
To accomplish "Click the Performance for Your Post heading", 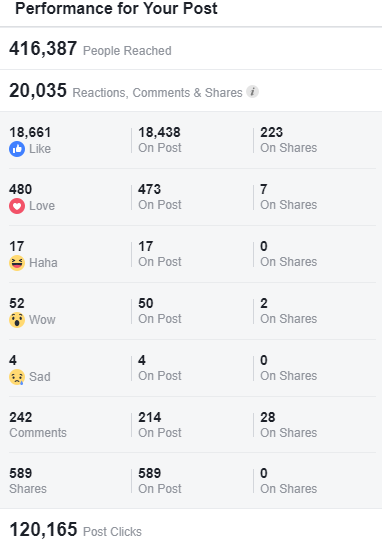I will pos(116,8).
